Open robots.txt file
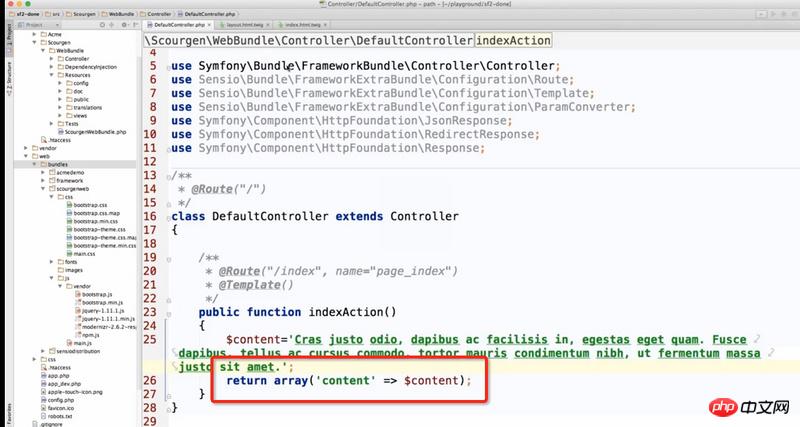The height and width of the screenshot is (427, 800). pos(56,416)
